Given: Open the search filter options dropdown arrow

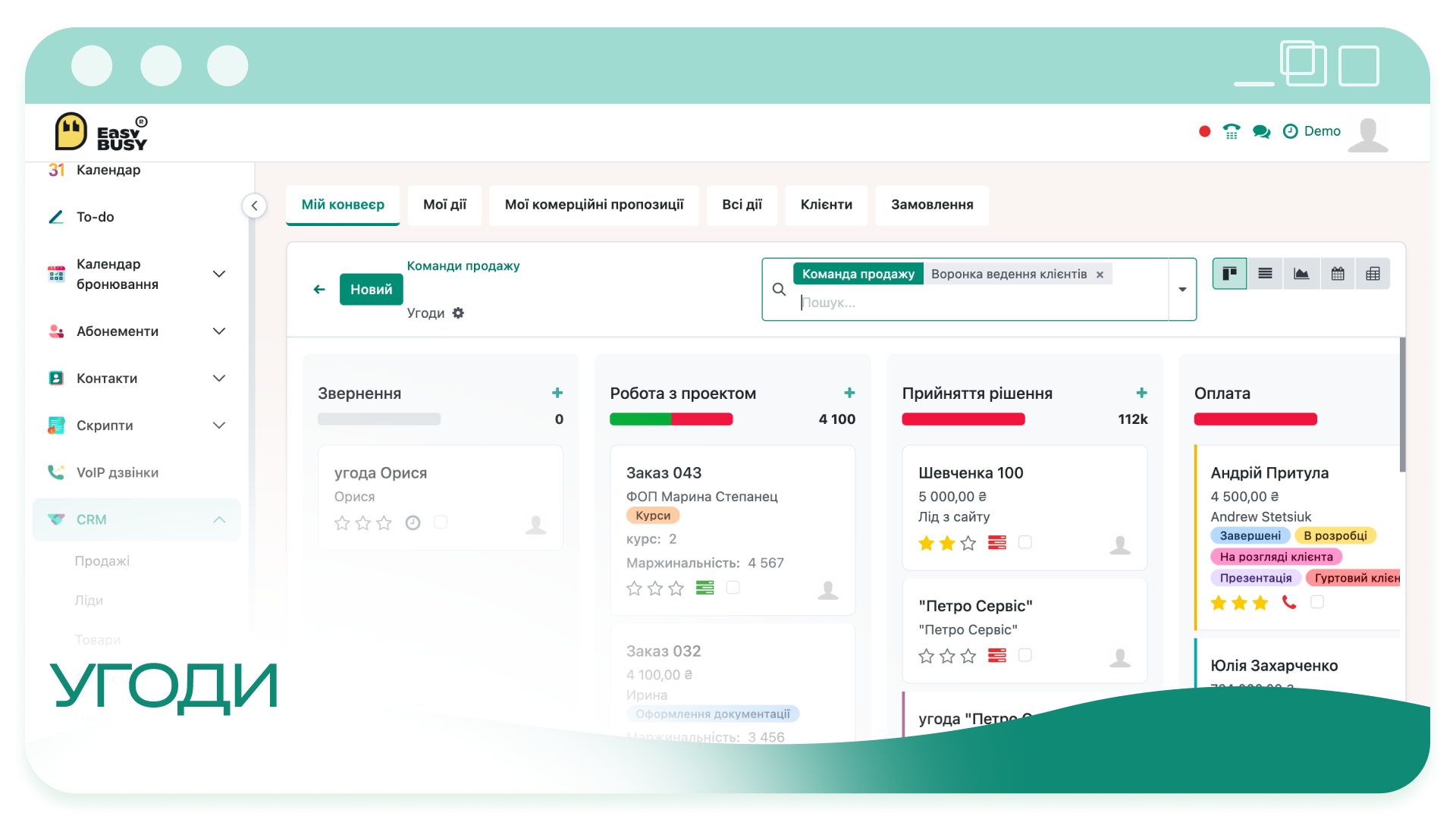Looking at the screenshot, I should pyautogui.click(x=1182, y=290).
